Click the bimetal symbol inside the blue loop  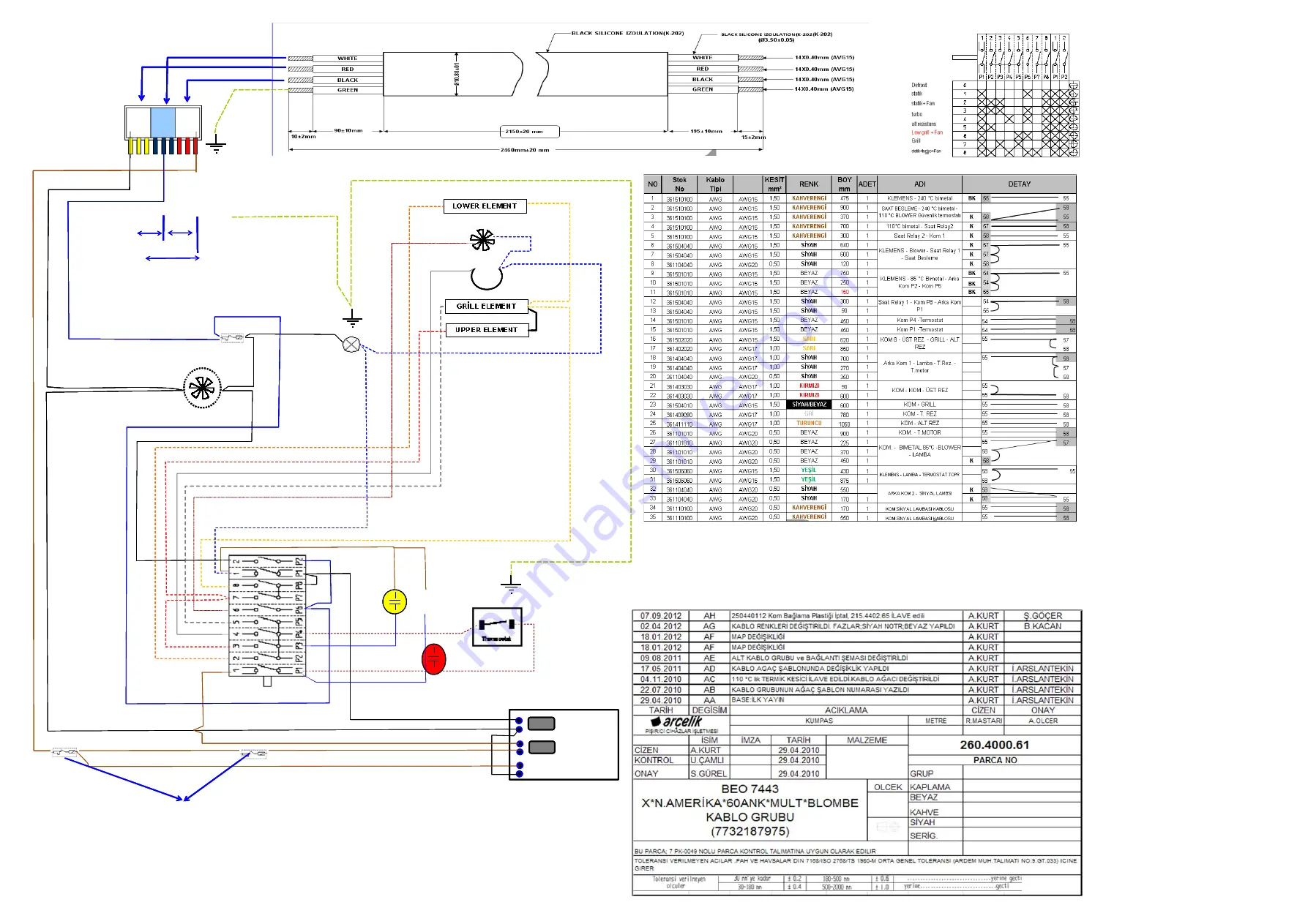[x=233, y=337]
